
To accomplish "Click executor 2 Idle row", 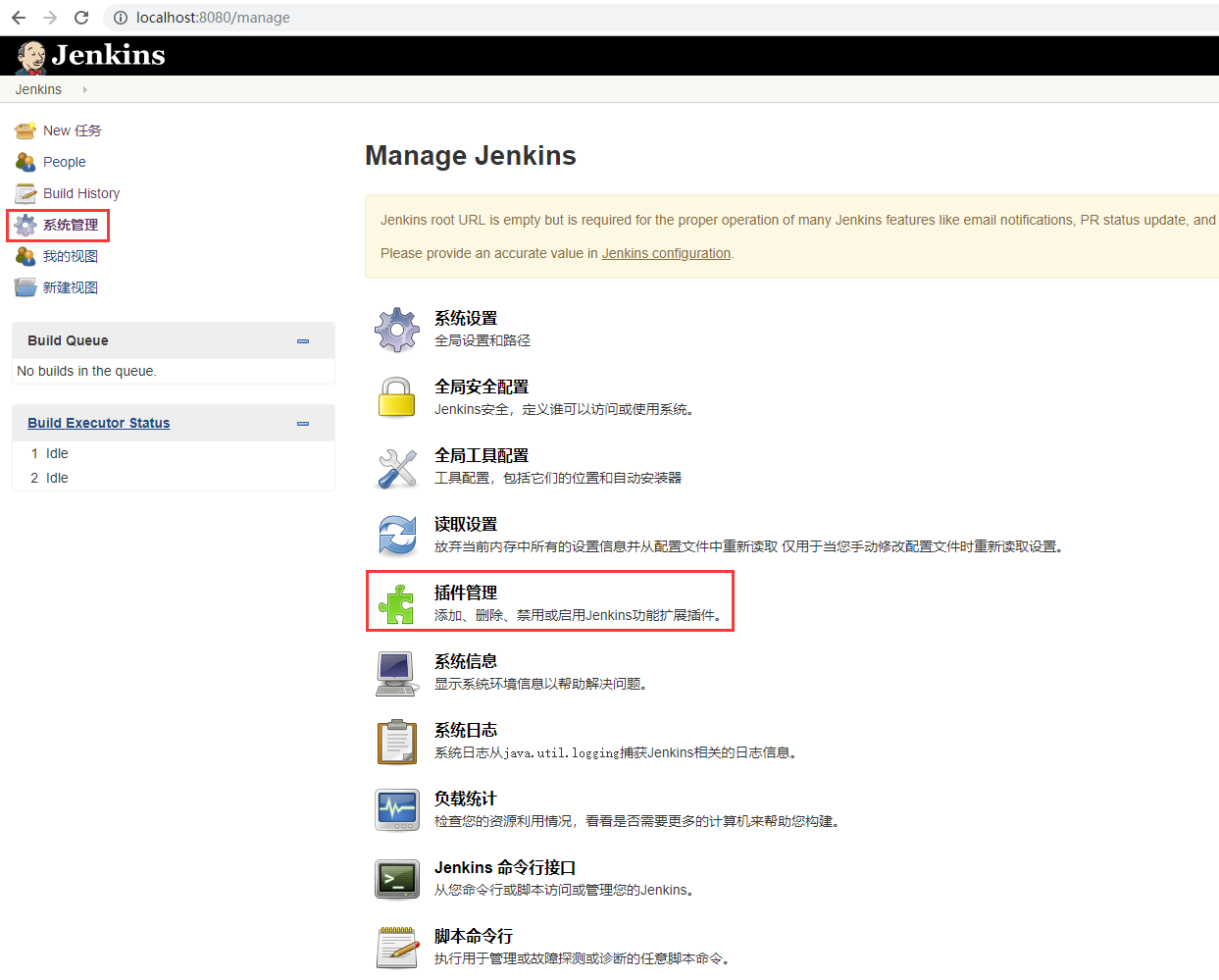I will (174, 478).
